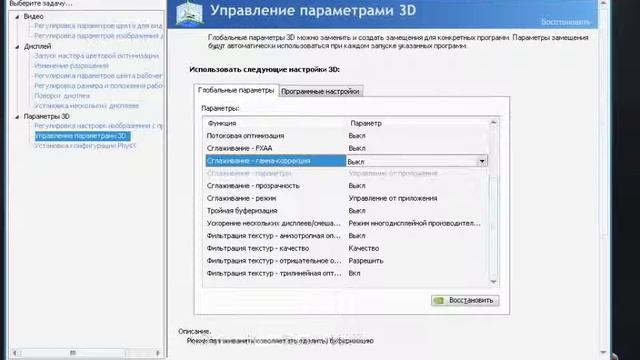This screenshot has height=360, width=640.
Task: Open Изменение разрешения in the tree
Action: tap(71, 66)
